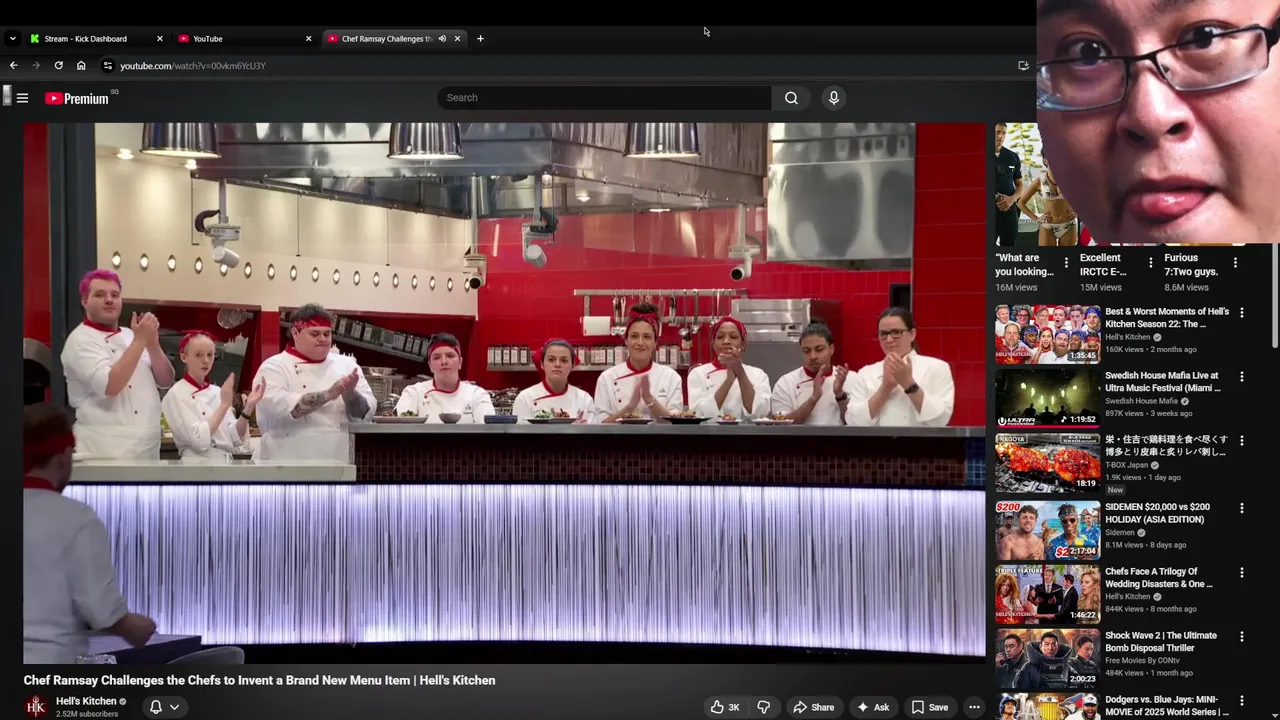Go back to the previous page

click(13, 65)
